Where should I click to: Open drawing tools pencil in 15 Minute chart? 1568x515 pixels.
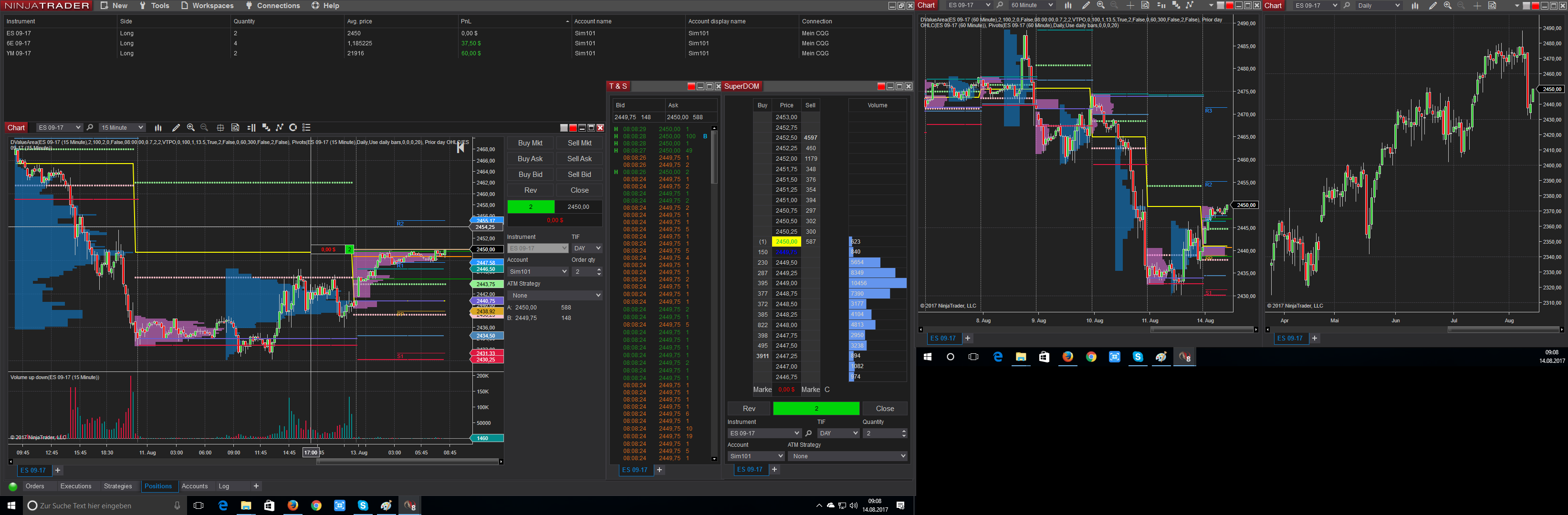click(176, 128)
